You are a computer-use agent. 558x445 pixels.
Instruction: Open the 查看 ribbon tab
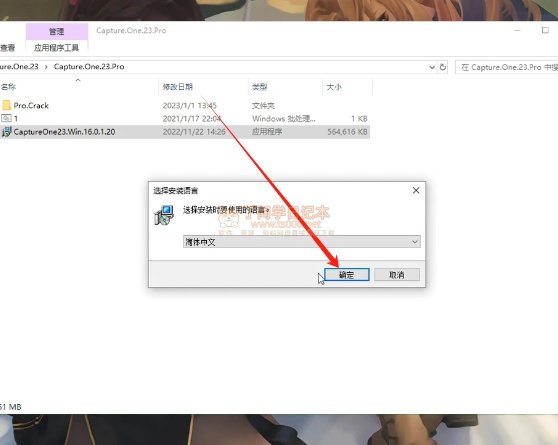pyautogui.click(x=7, y=48)
